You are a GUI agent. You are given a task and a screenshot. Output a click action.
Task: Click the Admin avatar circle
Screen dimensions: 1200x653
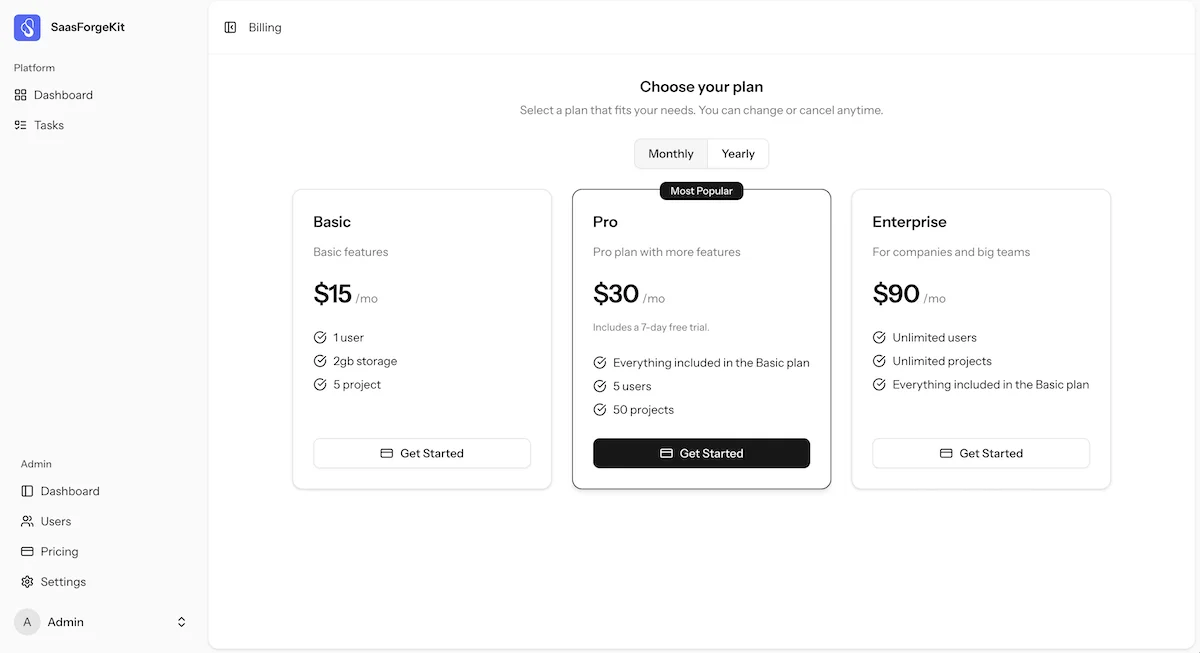pos(27,622)
